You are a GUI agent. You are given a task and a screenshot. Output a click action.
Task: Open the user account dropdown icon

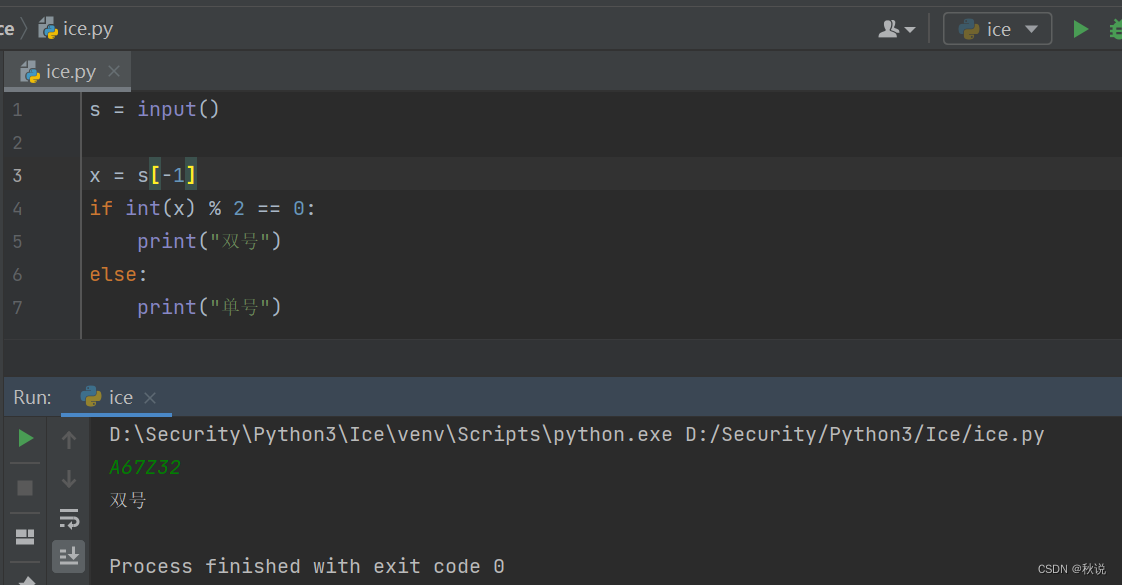point(896,29)
